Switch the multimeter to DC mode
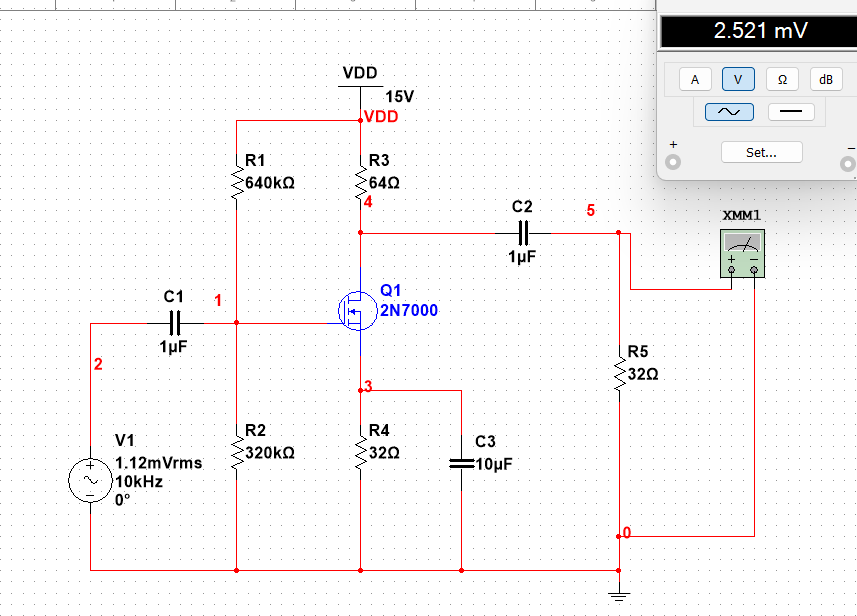 pyautogui.click(x=791, y=111)
